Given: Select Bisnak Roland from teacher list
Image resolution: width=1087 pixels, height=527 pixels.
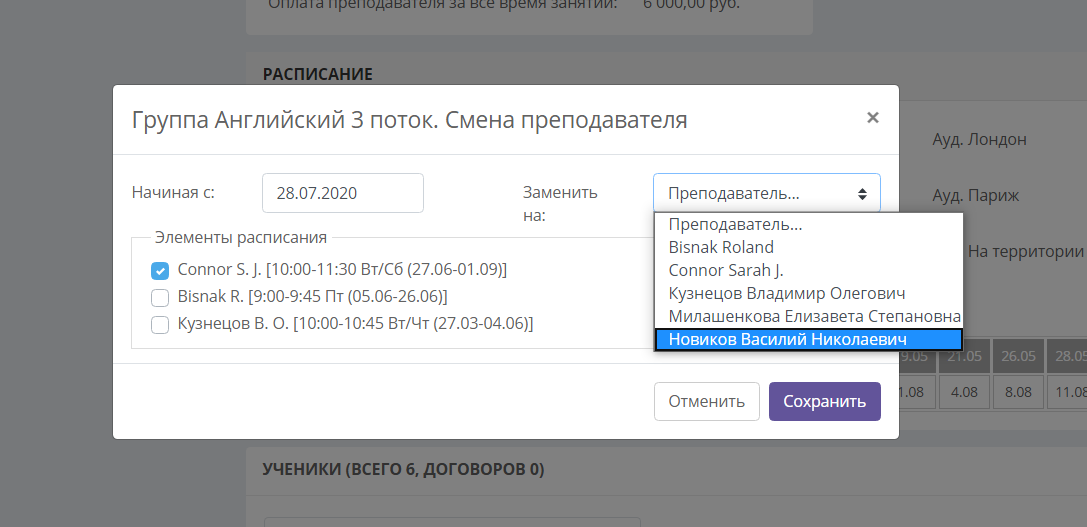Looking at the screenshot, I should click(808, 247).
